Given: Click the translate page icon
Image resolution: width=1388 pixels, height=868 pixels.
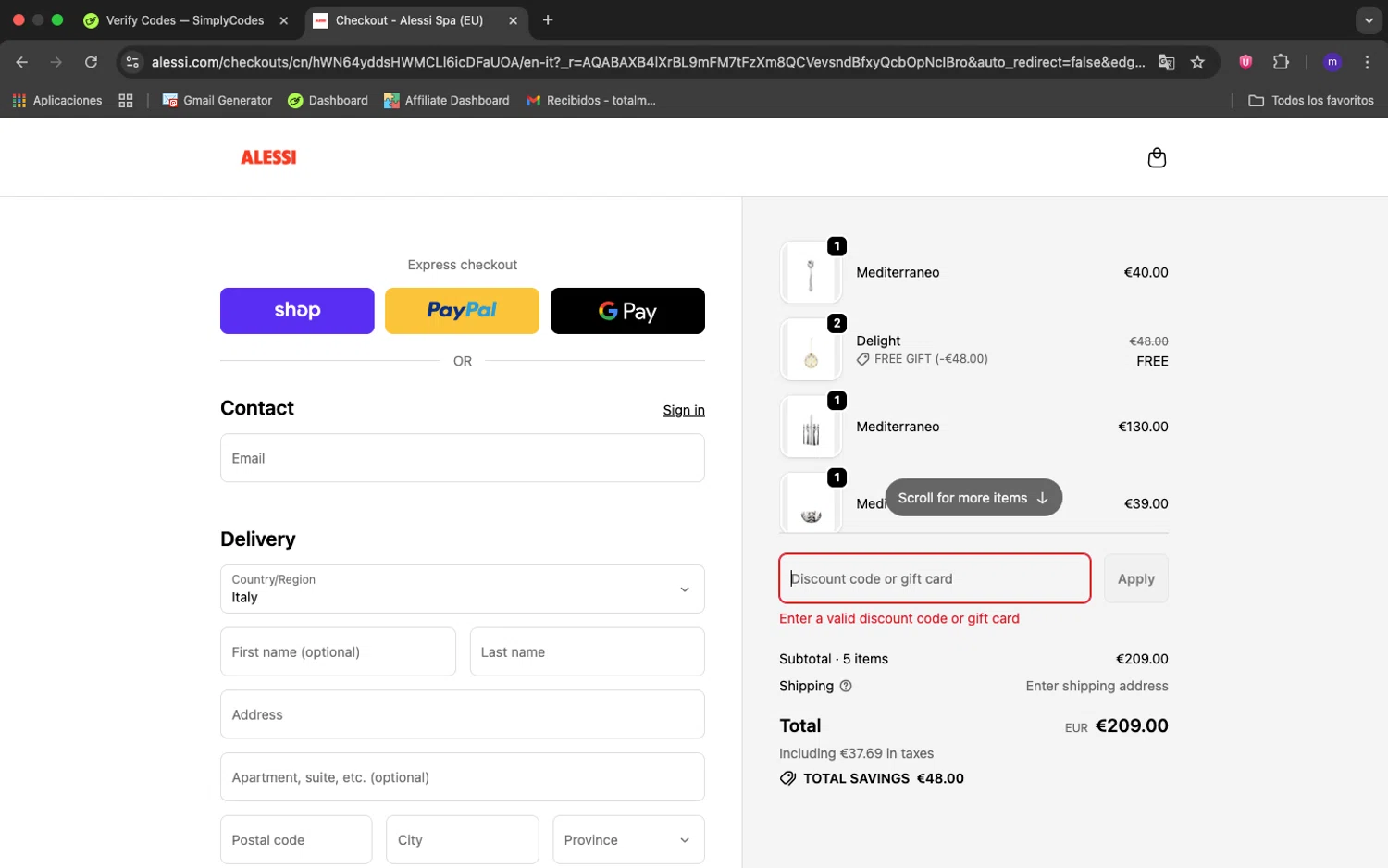Looking at the screenshot, I should [x=1166, y=62].
